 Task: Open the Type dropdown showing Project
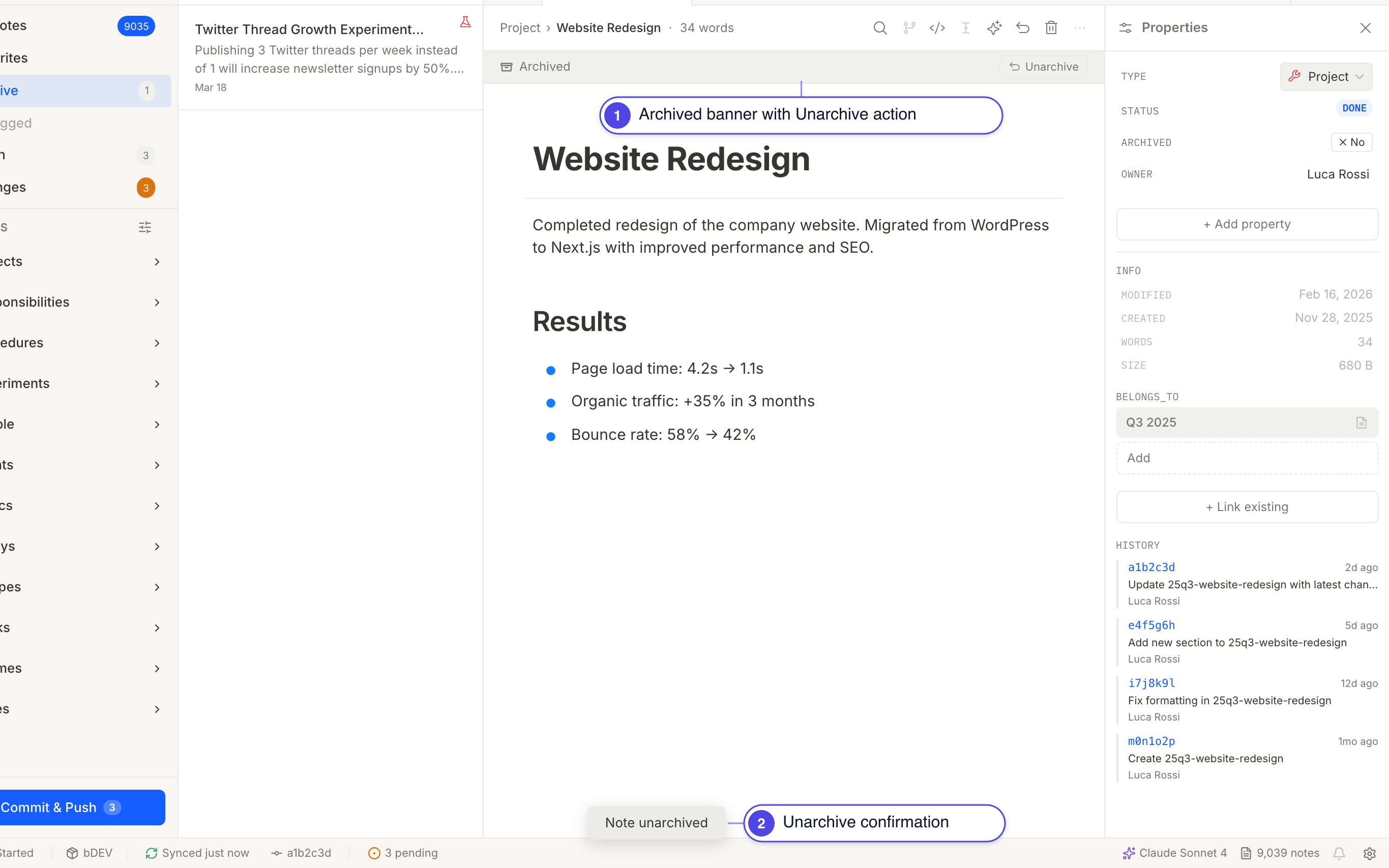click(1326, 76)
